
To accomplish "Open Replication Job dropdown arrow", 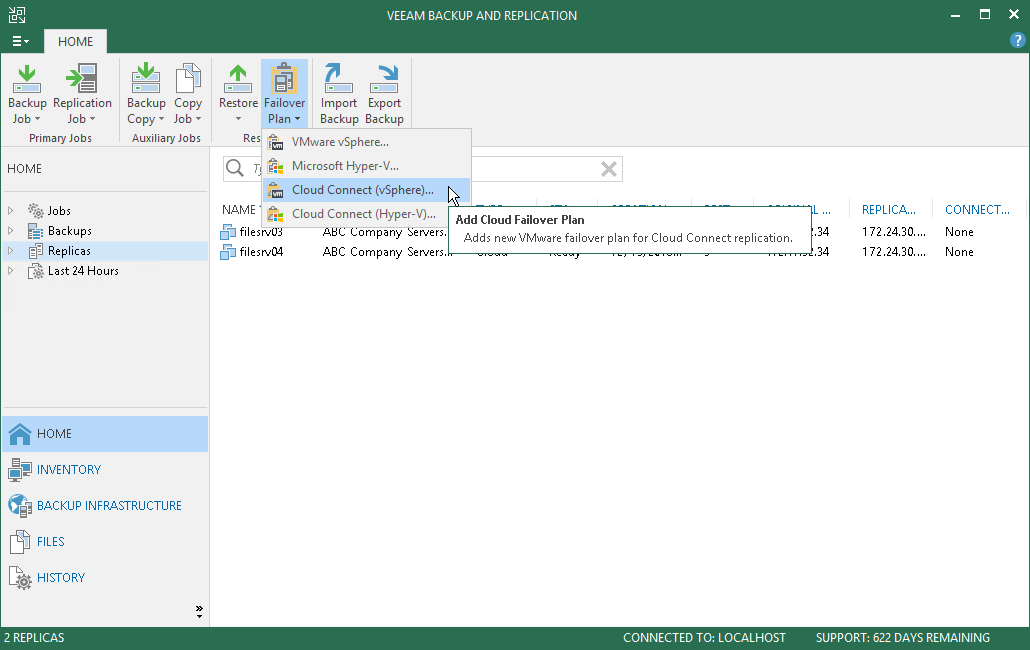I will (93, 119).
